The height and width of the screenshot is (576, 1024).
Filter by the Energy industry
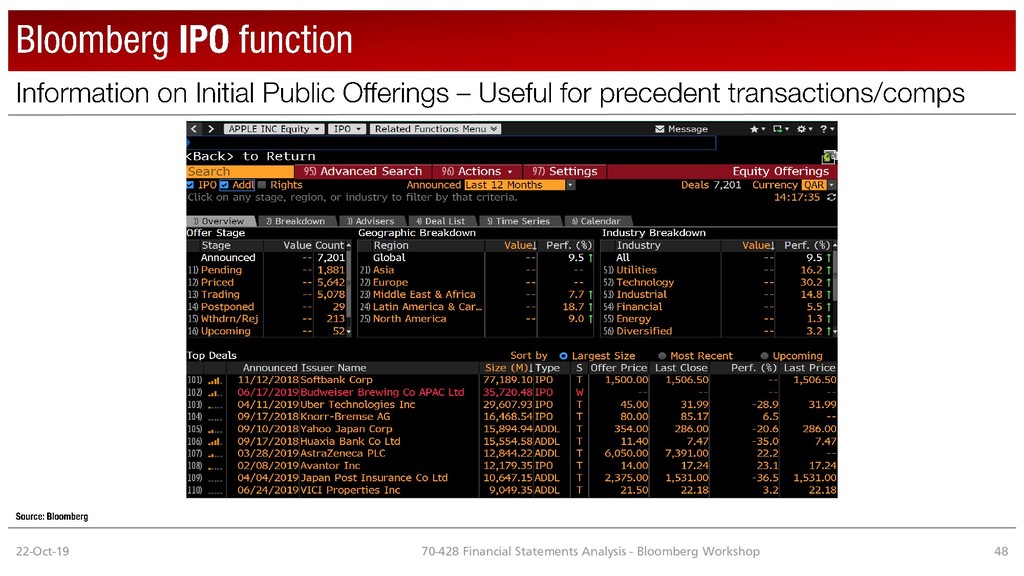click(633, 319)
